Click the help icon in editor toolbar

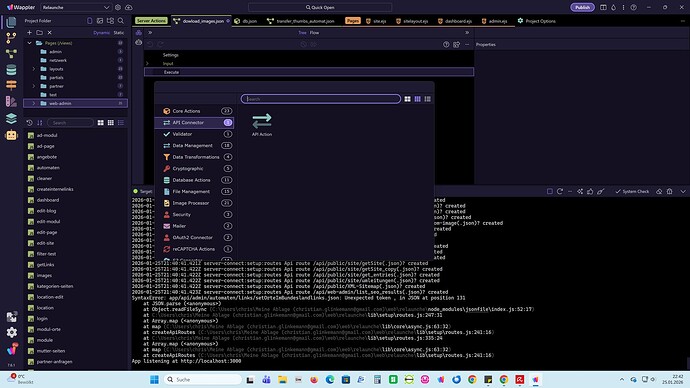point(446,44)
